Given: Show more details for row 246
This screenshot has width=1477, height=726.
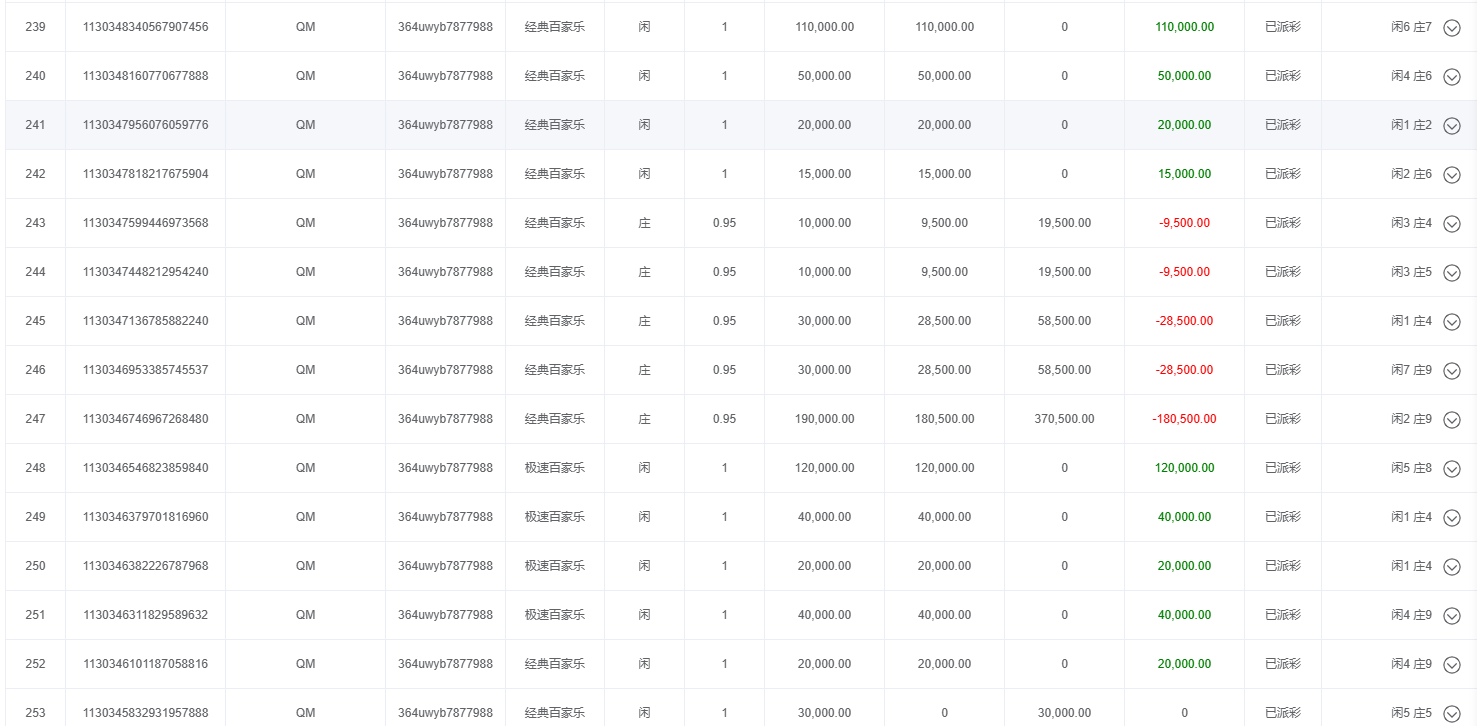Looking at the screenshot, I should point(1452,371).
